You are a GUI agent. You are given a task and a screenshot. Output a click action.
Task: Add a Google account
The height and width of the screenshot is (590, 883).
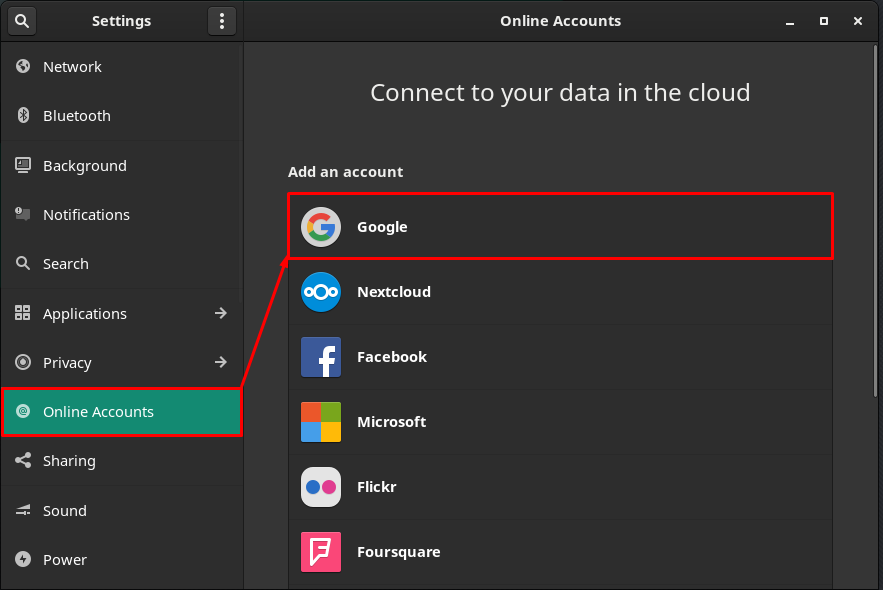click(x=560, y=226)
